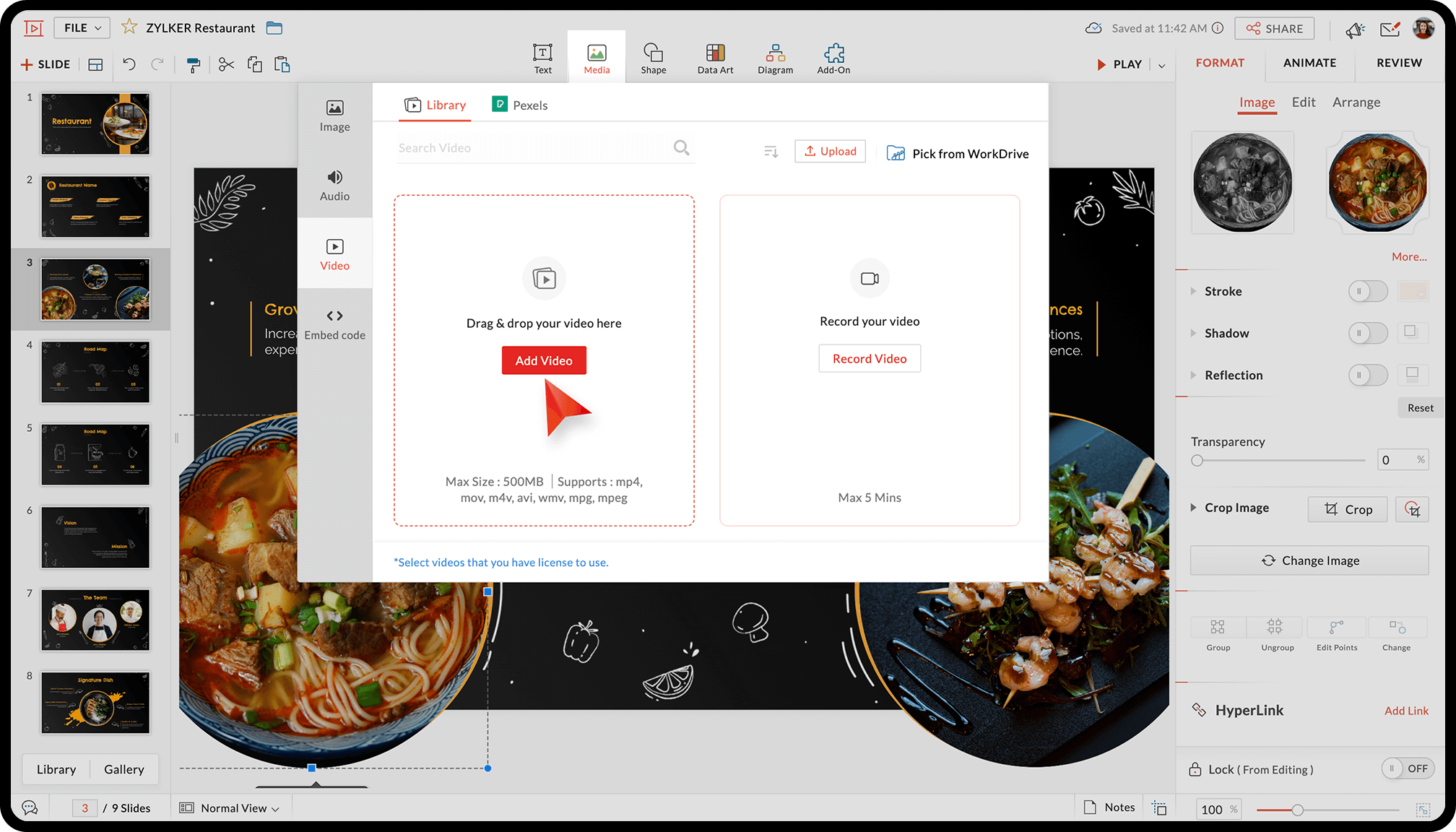Choose Embed code in media sidebar
Viewport: 1456px width, 832px height.
(334, 324)
